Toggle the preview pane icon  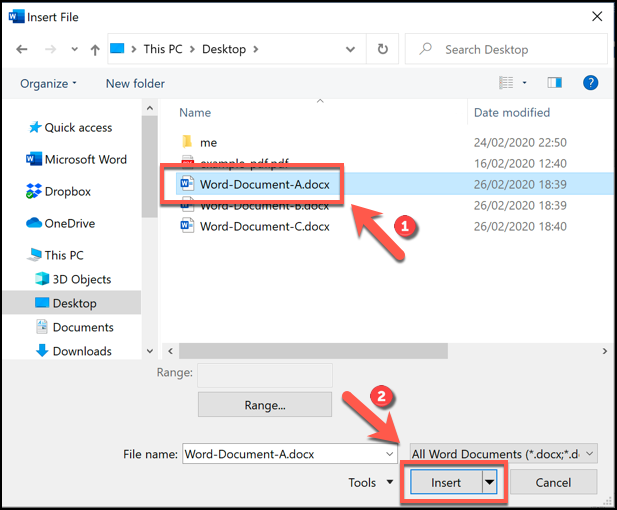pyautogui.click(x=555, y=83)
